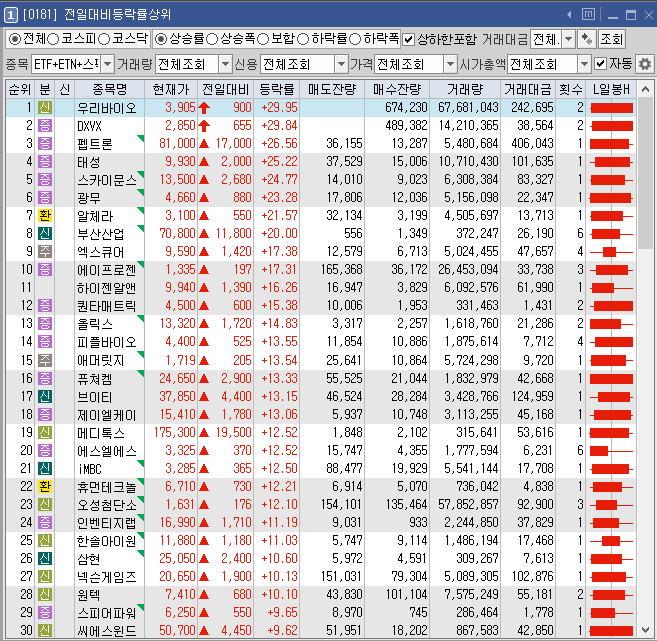
Task: Click the green memo marker on 스카이문스
Action: tap(141, 174)
